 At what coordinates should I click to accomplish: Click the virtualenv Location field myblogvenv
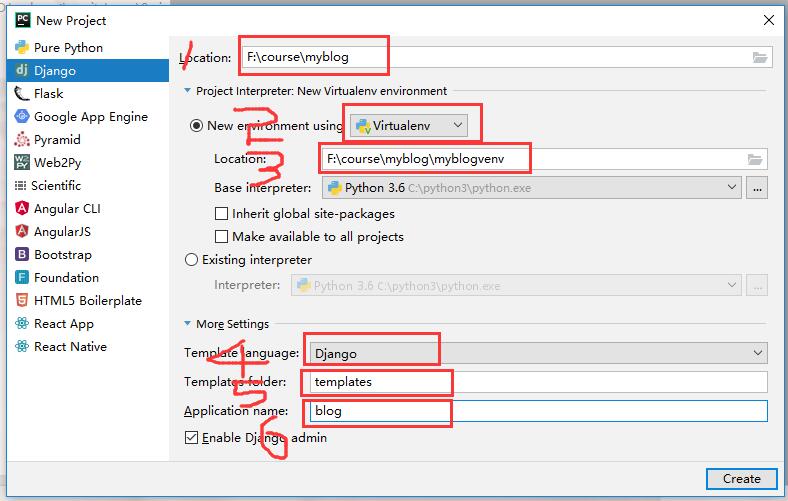click(545, 159)
